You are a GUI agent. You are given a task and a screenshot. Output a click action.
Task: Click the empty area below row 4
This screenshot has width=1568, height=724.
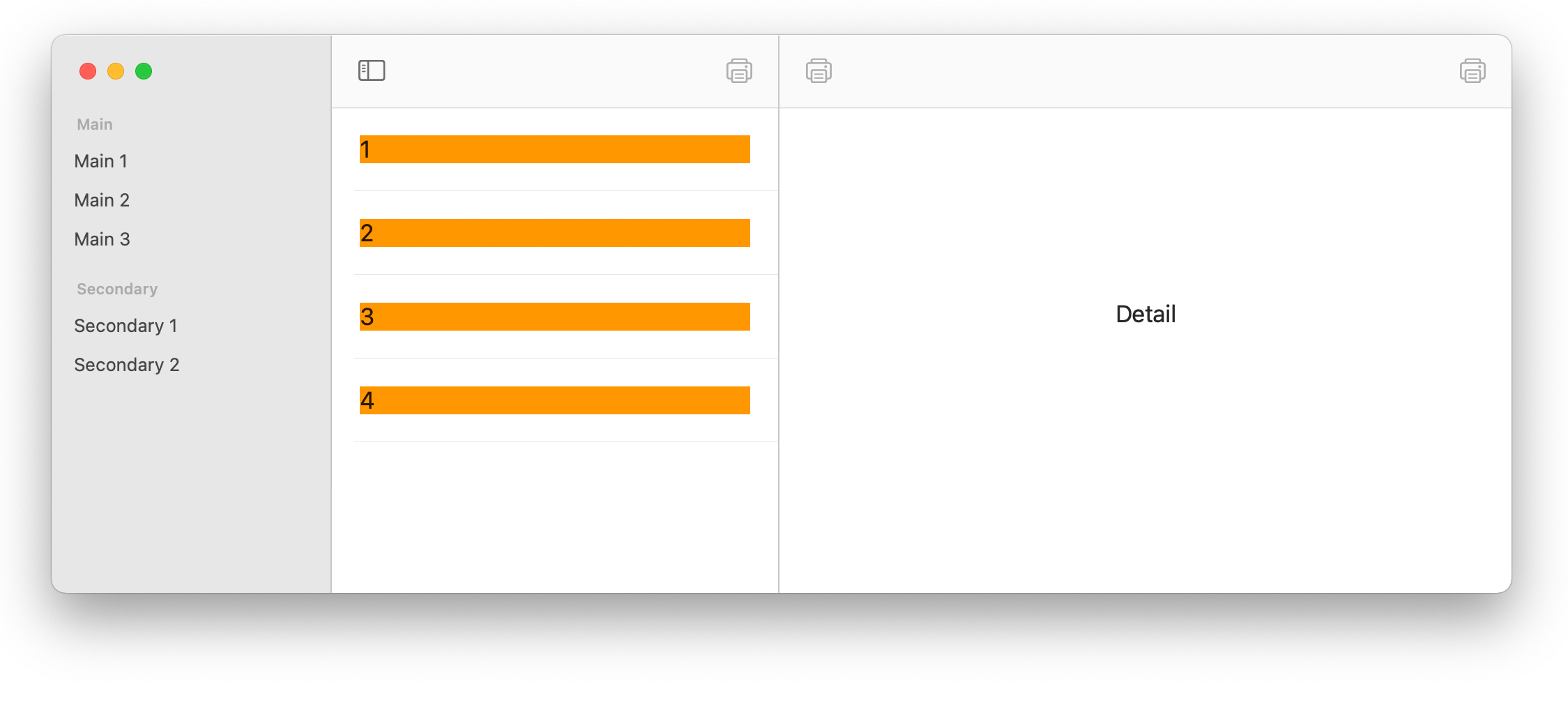point(555,517)
